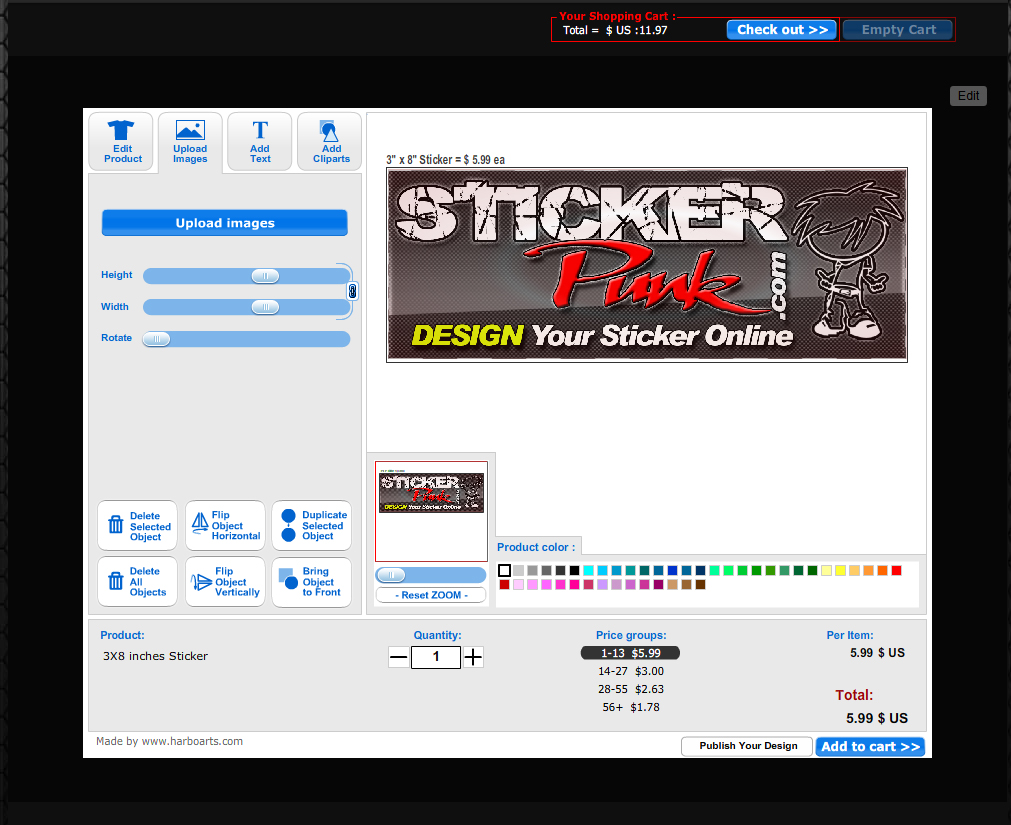Select the 56+ $1.78 price group
Image resolution: width=1011 pixels, height=825 pixels.
click(x=631, y=707)
